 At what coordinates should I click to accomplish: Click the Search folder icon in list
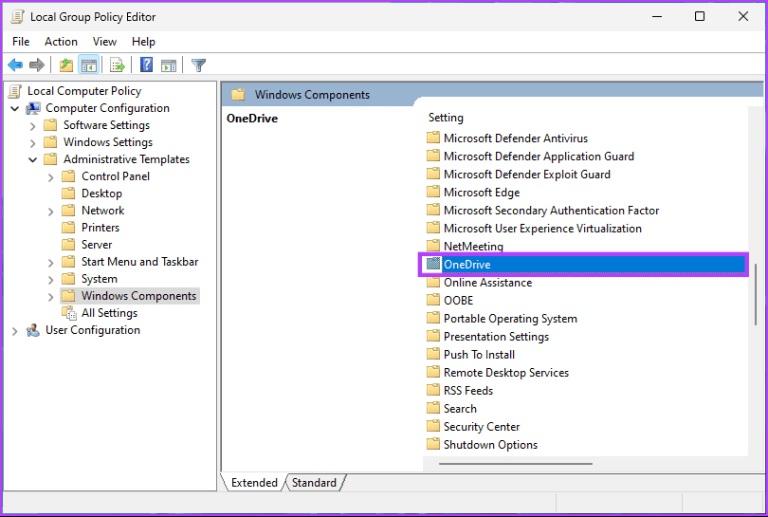433,408
